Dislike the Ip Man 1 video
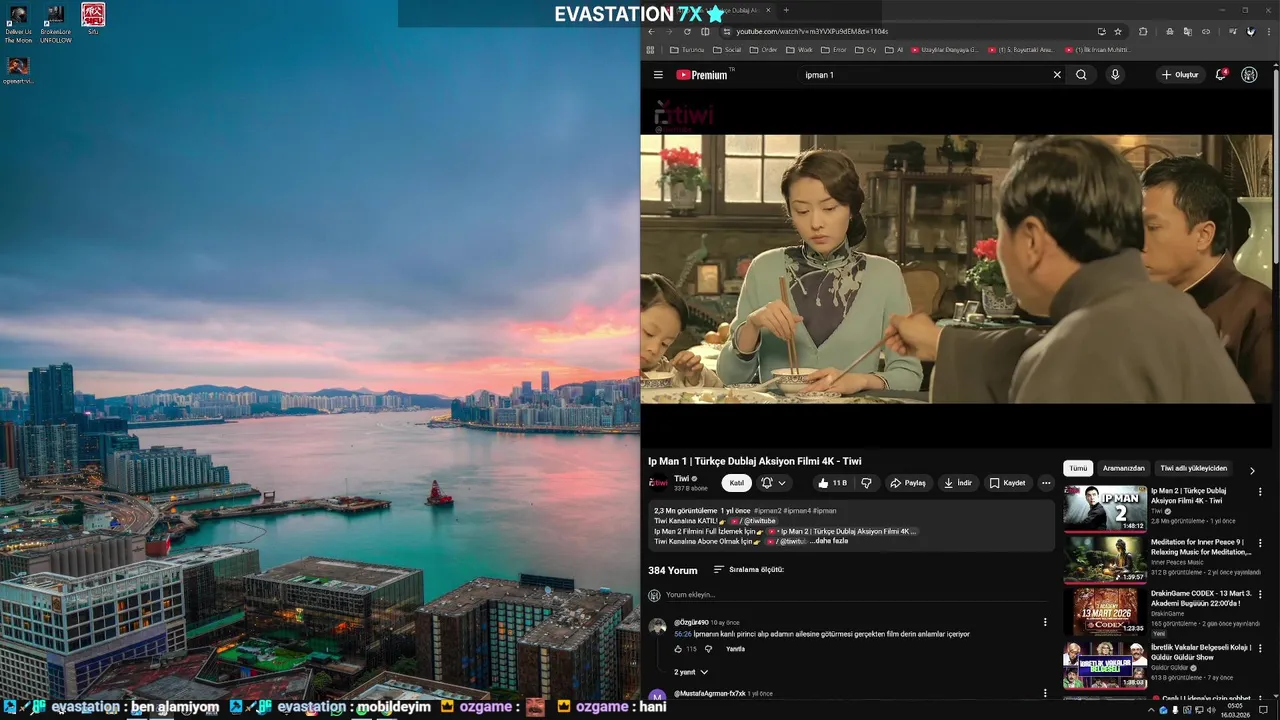1280x720 pixels. click(867, 483)
